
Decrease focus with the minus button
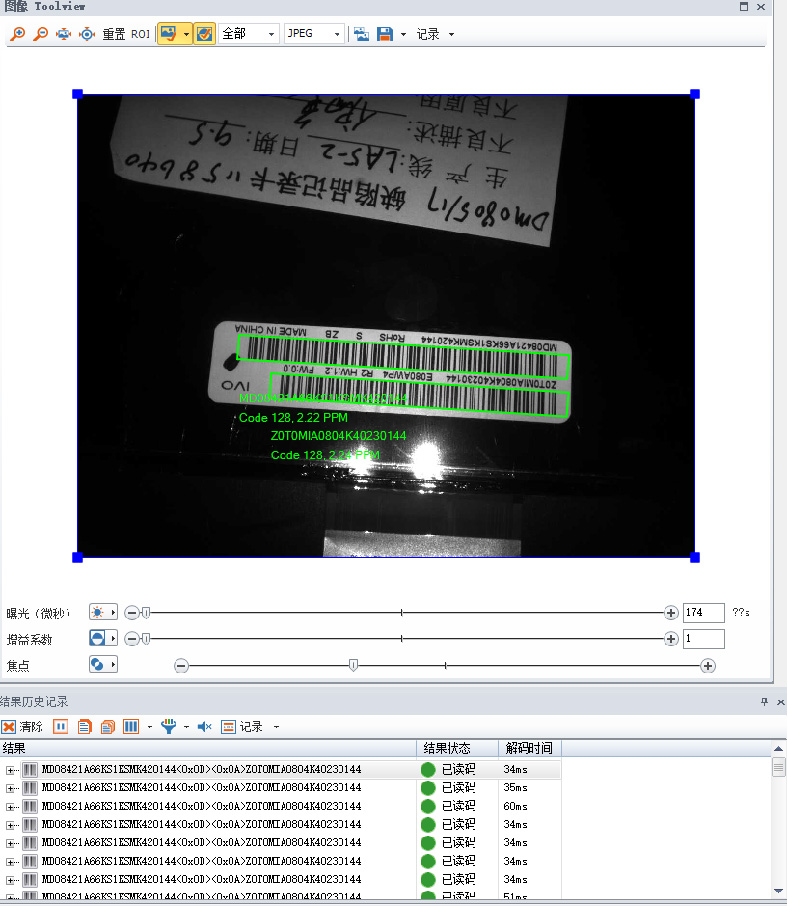[181, 666]
